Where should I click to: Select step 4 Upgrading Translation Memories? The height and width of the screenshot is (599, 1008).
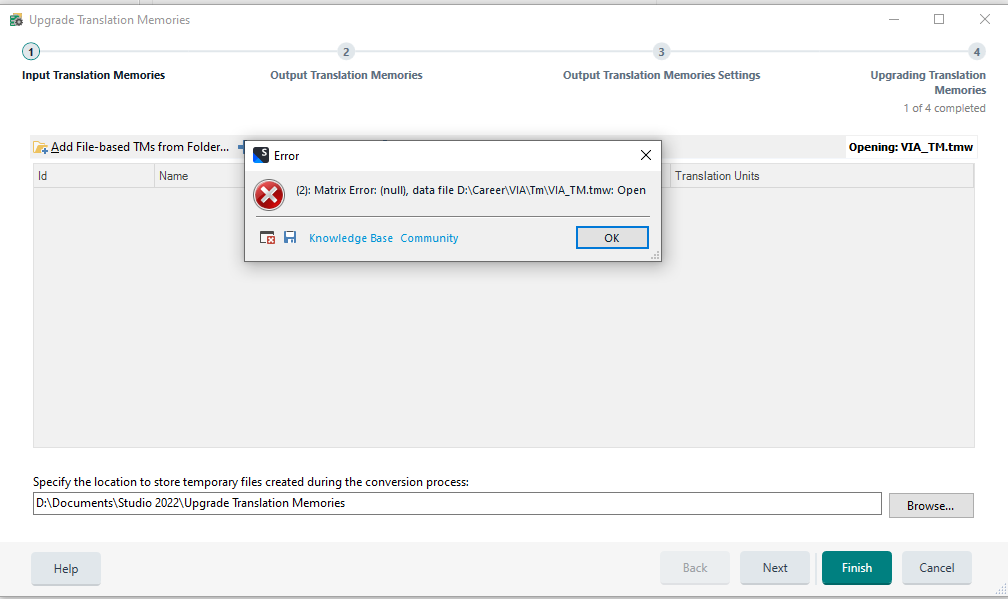976,51
